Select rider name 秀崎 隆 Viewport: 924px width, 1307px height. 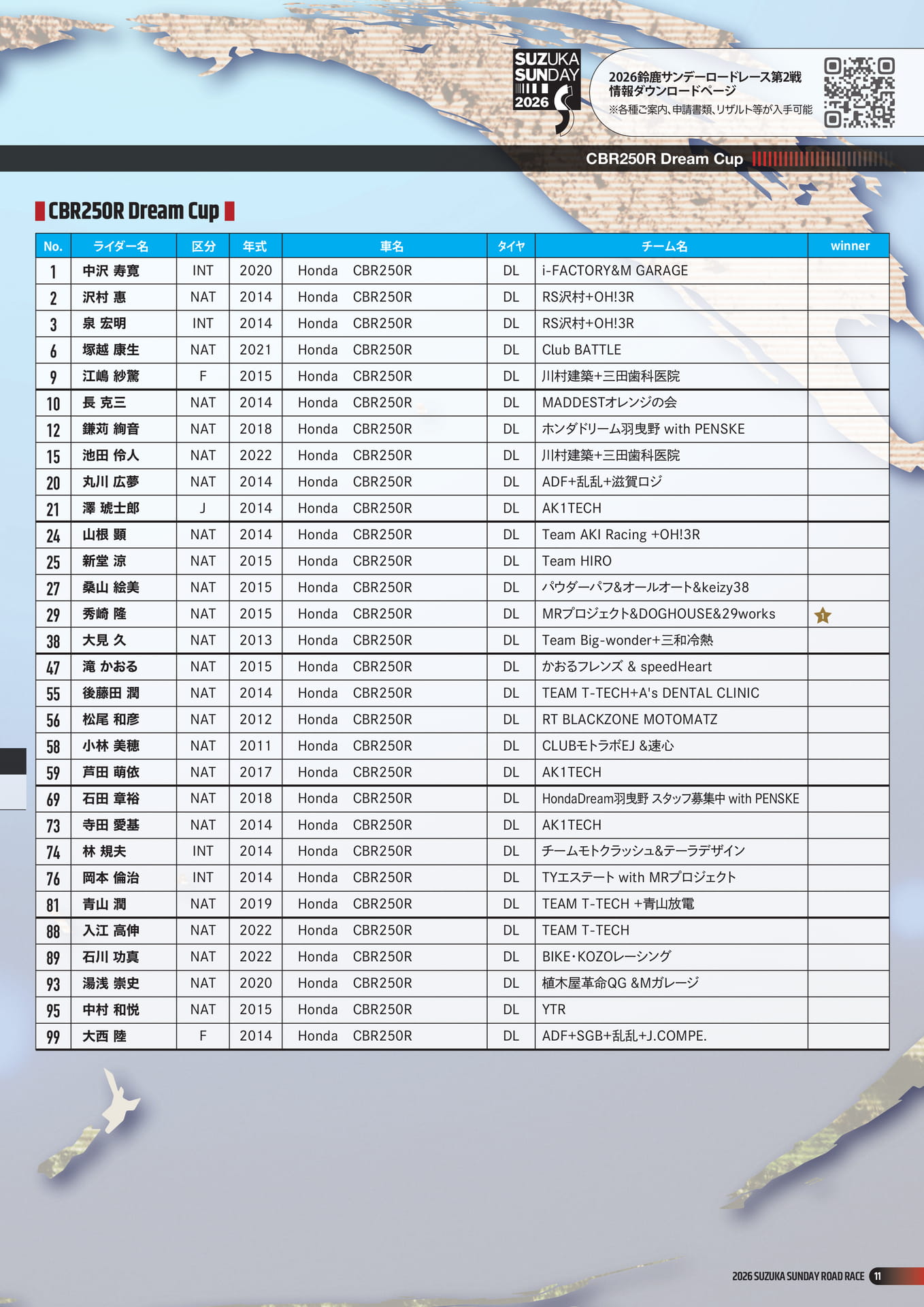click(x=104, y=614)
